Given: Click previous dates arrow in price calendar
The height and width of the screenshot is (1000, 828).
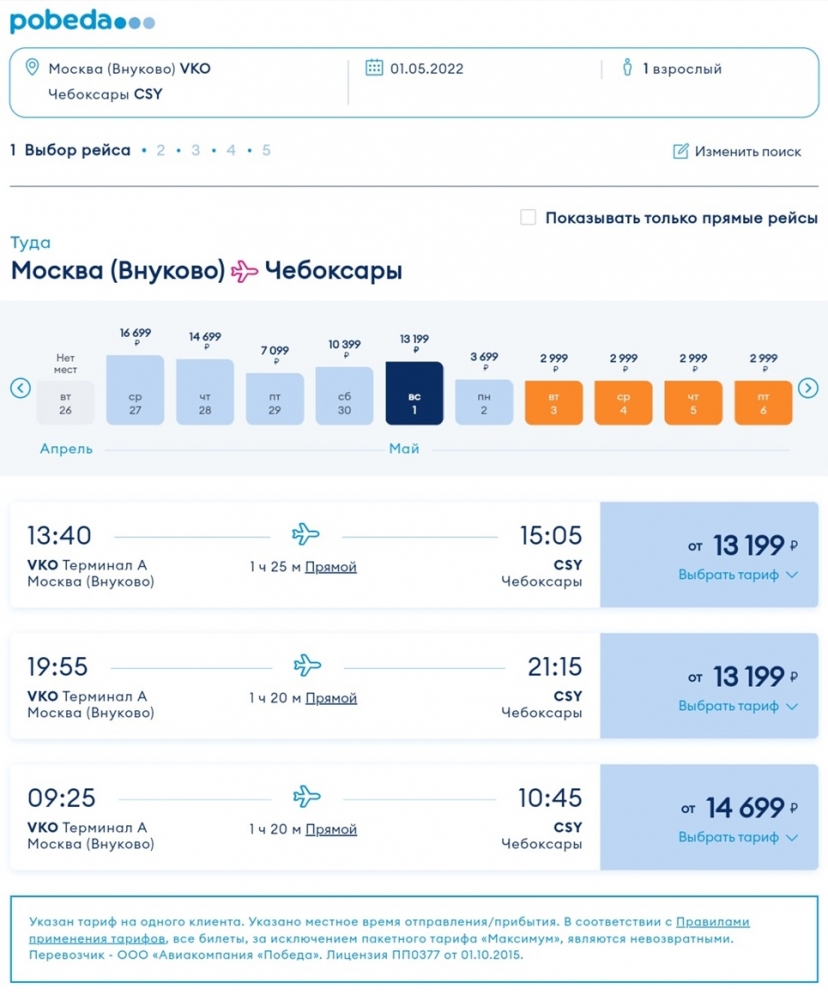Looking at the screenshot, I should tap(20, 388).
